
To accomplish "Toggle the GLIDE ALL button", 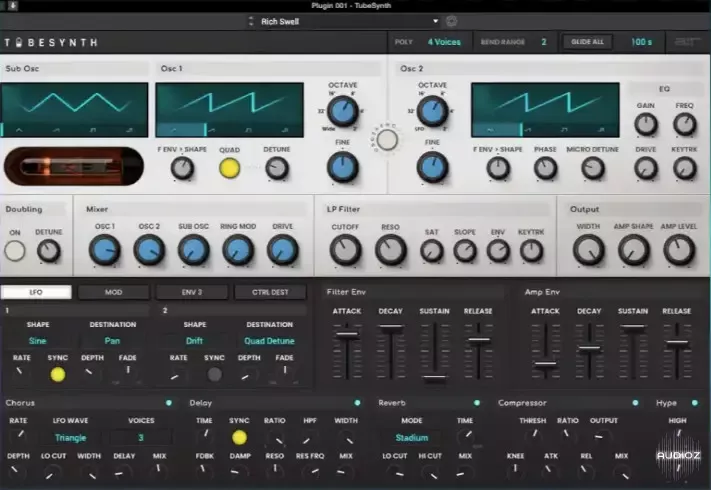I will [587, 42].
